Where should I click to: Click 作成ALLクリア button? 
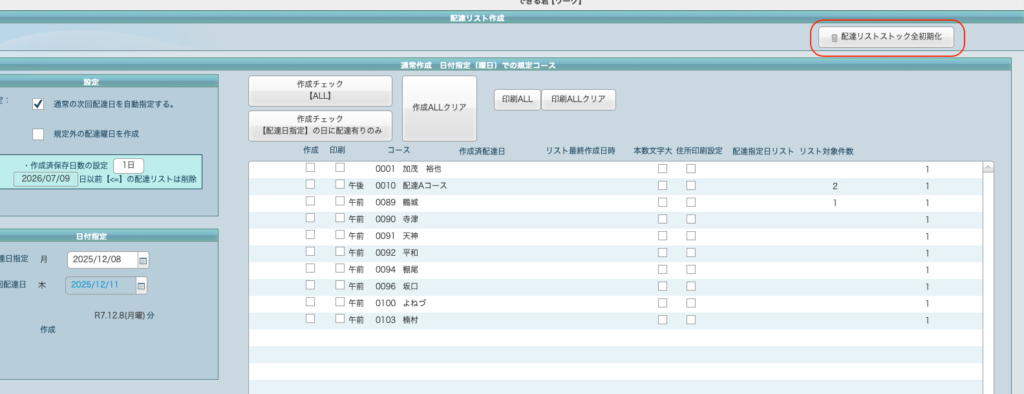point(440,108)
